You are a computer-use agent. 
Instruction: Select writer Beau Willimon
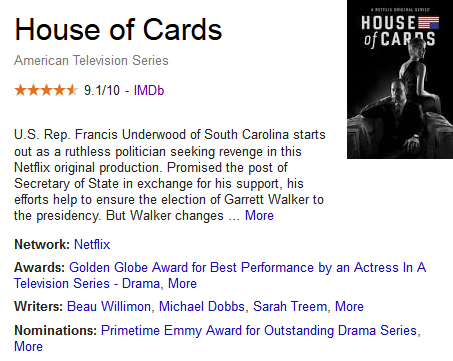tap(109, 306)
